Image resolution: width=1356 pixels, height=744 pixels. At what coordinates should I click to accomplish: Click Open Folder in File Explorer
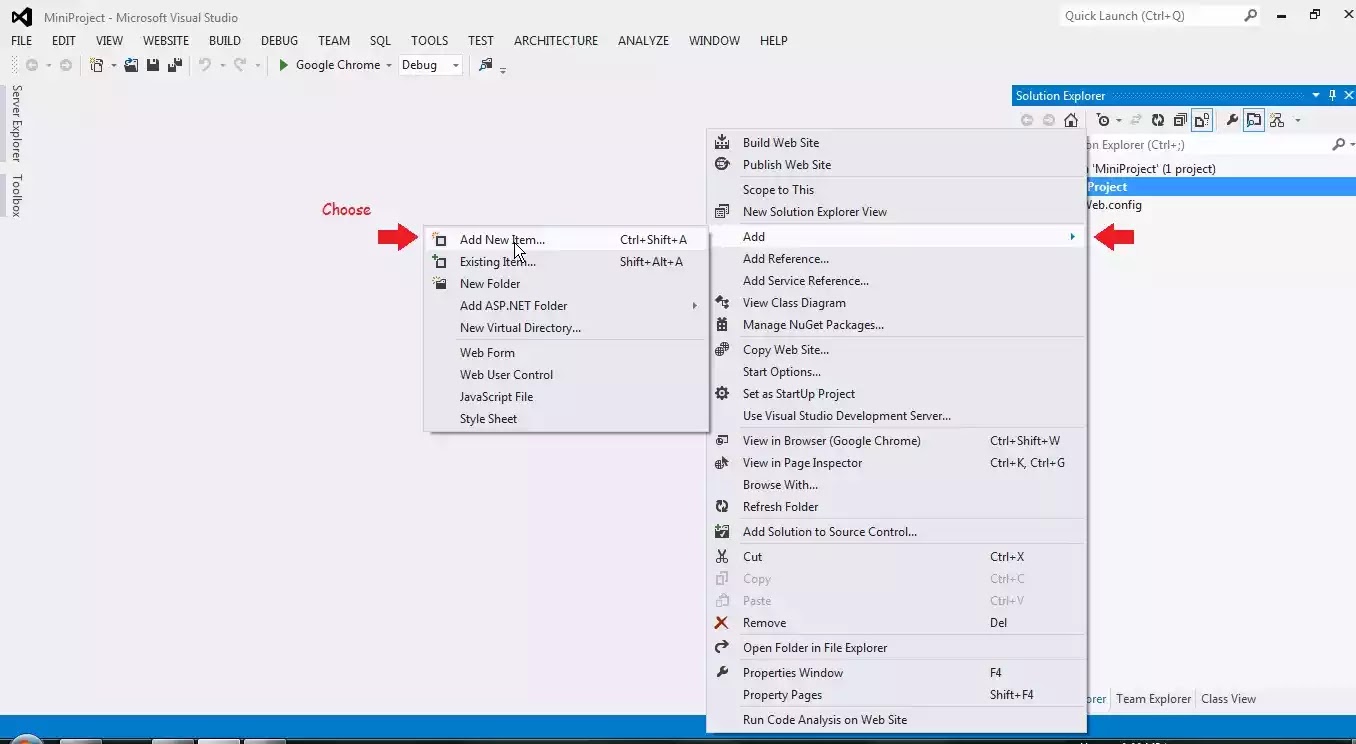(896, 648)
